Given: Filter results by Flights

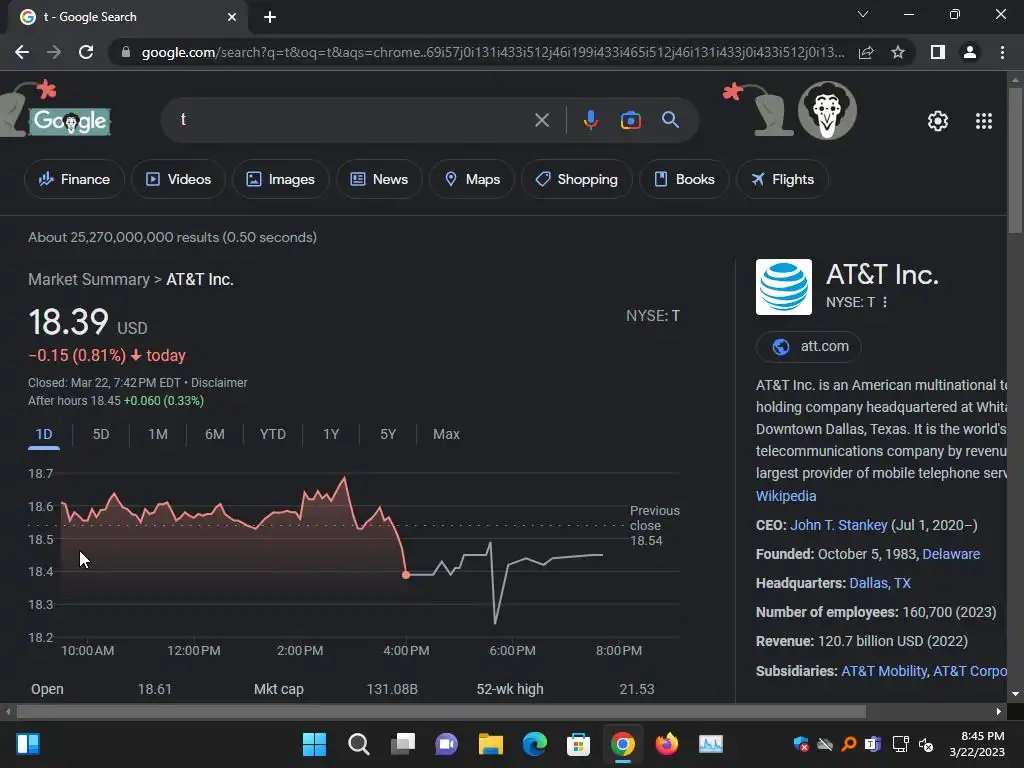Looking at the screenshot, I should pyautogui.click(x=782, y=179).
